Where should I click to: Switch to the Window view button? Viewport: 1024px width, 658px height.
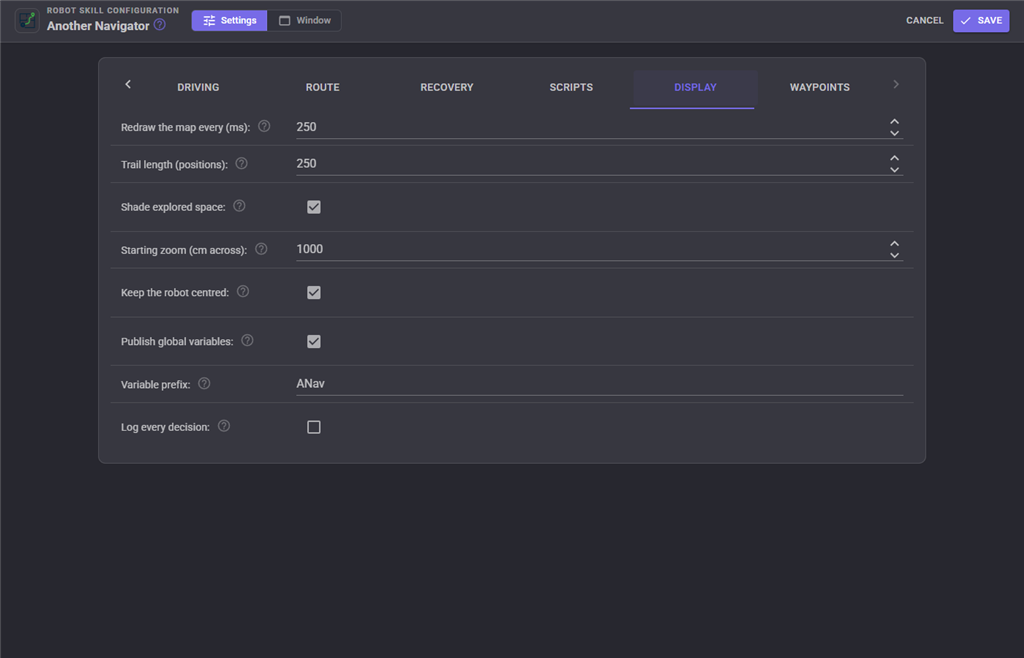pyautogui.click(x=304, y=20)
